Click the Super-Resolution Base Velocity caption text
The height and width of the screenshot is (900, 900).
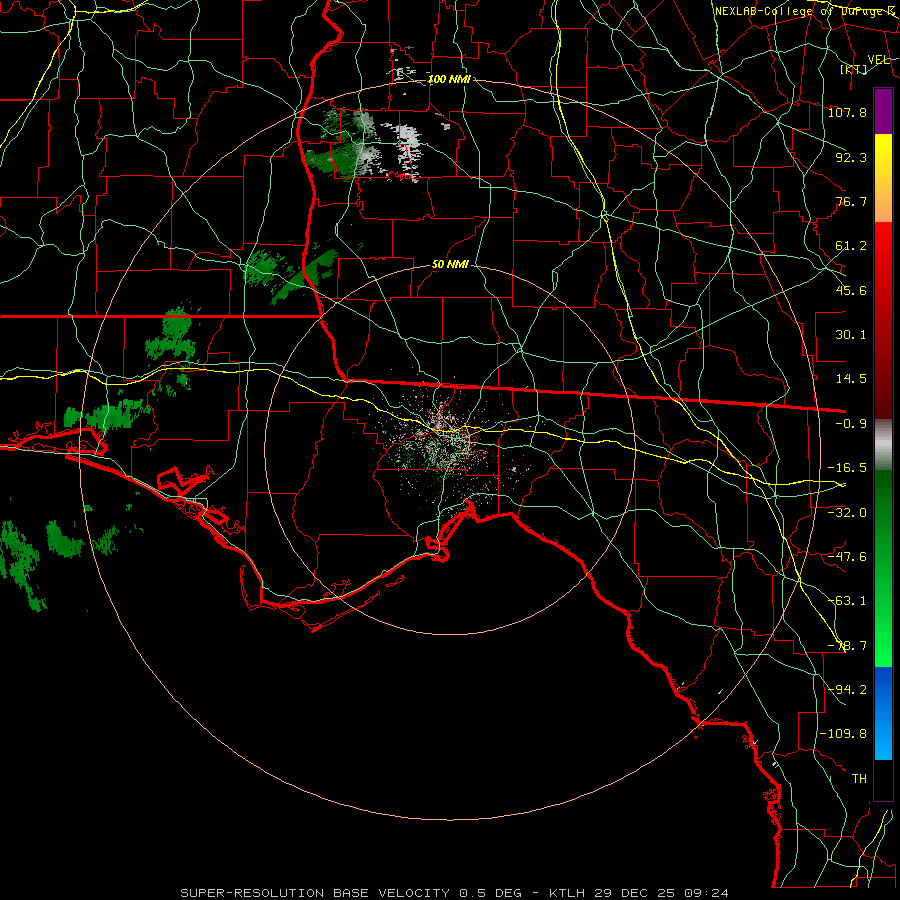[x=455, y=893]
